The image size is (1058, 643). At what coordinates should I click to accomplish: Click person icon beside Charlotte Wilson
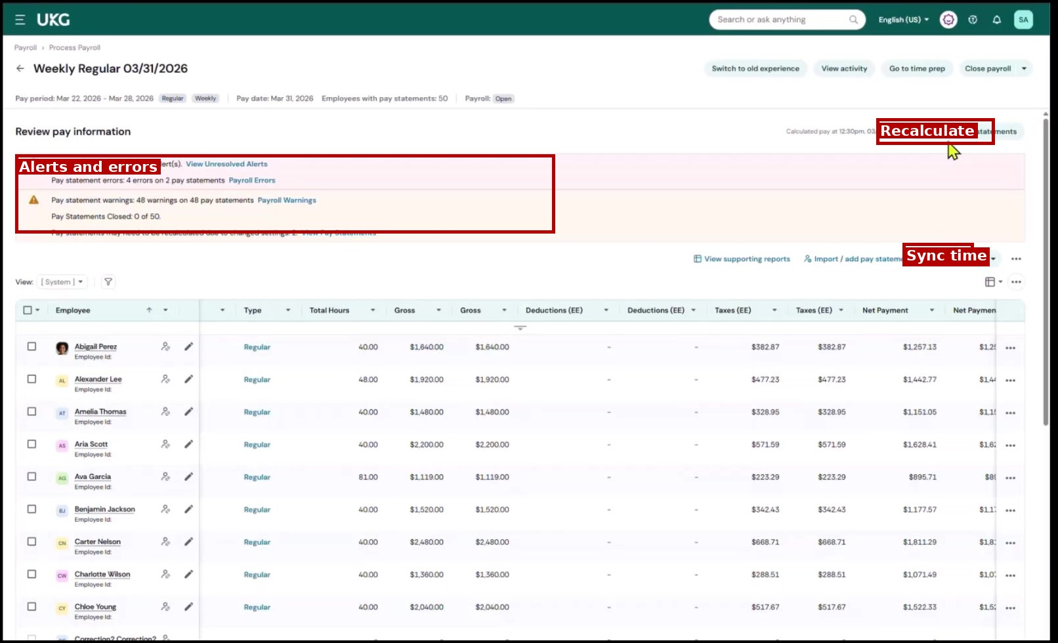pos(165,574)
